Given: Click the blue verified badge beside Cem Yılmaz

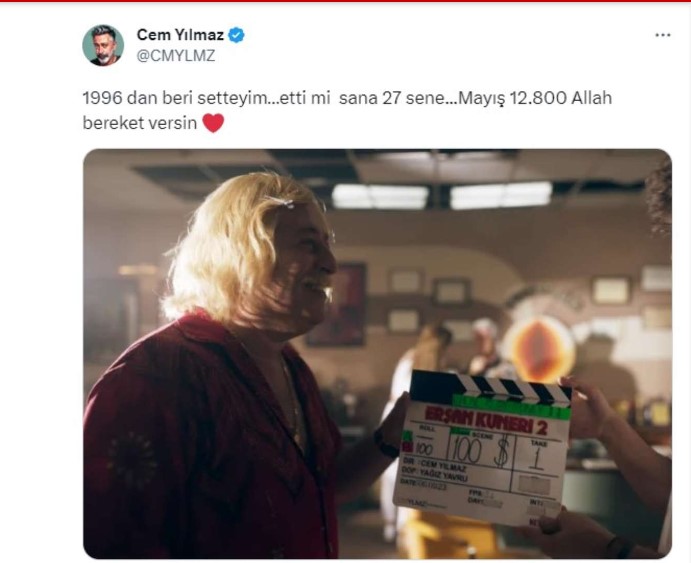Looking at the screenshot, I should 237,35.
